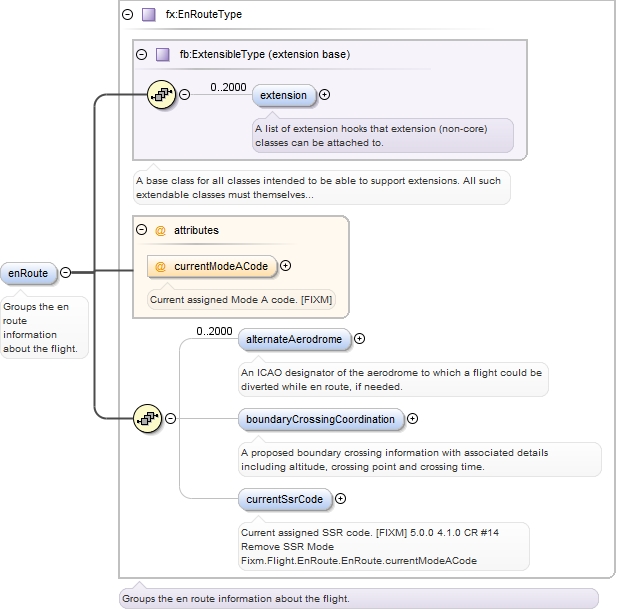Click the fb:ExtensibleType purple square icon
The image size is (617, 612).
tap(162, 54)
